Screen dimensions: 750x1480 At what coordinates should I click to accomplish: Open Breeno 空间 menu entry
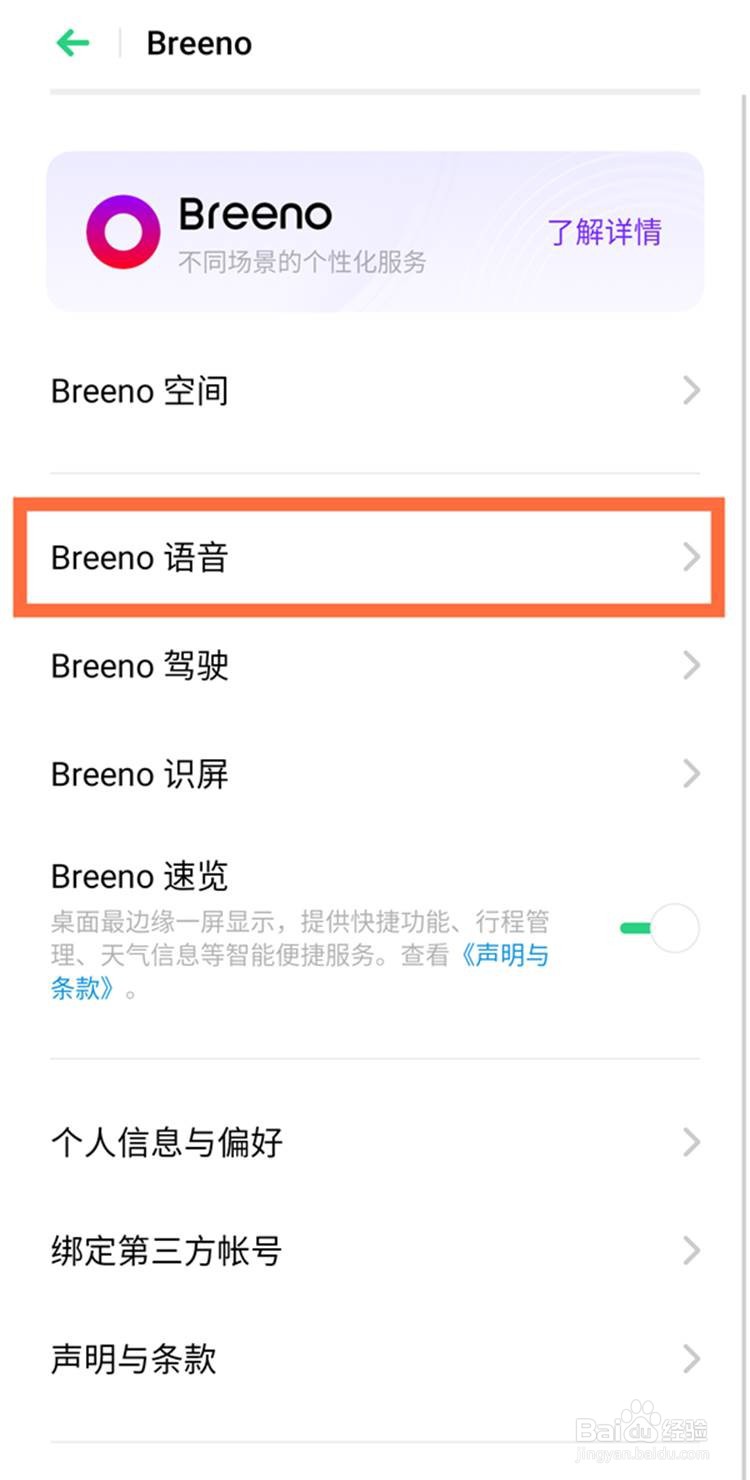pos(140,391)
